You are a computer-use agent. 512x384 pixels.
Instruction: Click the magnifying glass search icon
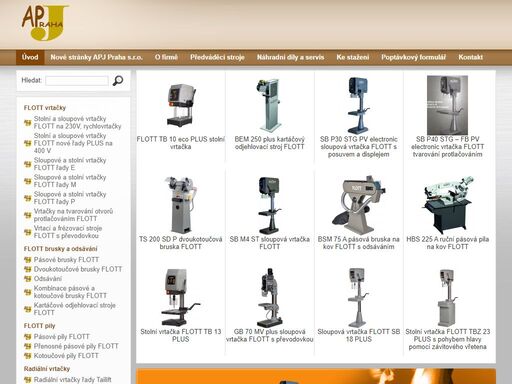tap(118, 80)
